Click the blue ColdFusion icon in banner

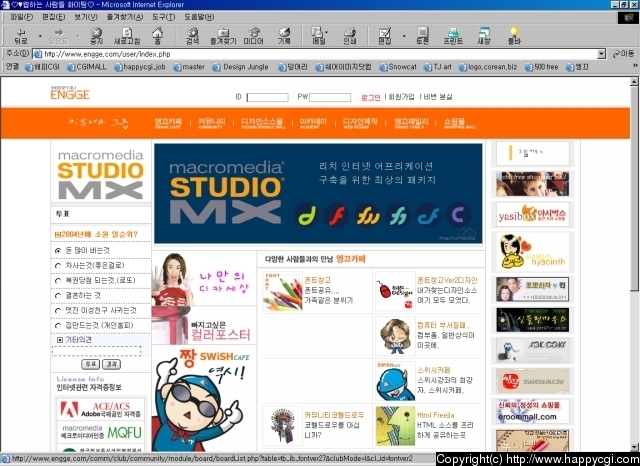tap(428, 215)
